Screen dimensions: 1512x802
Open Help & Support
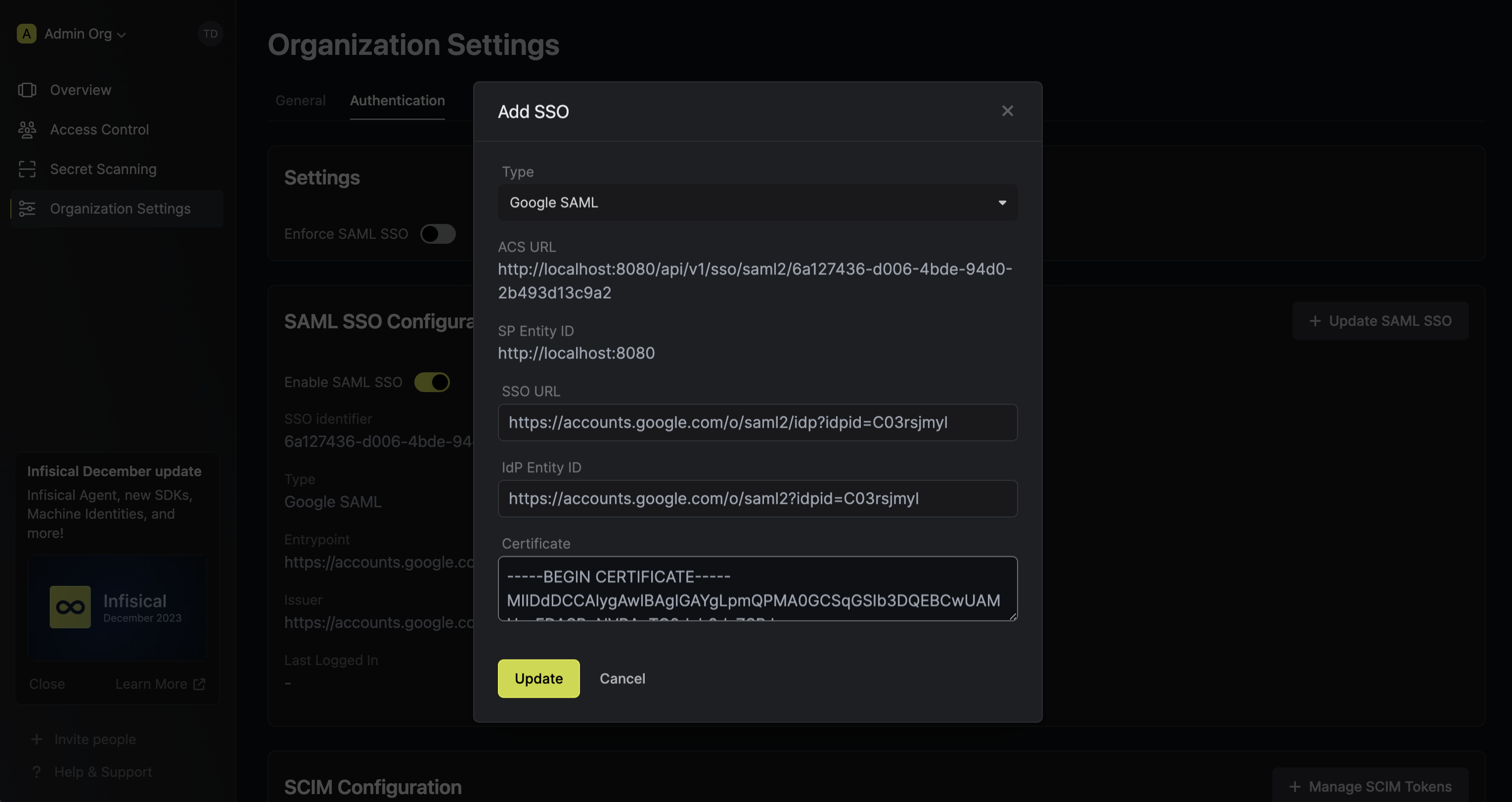(x=91, y=771)
